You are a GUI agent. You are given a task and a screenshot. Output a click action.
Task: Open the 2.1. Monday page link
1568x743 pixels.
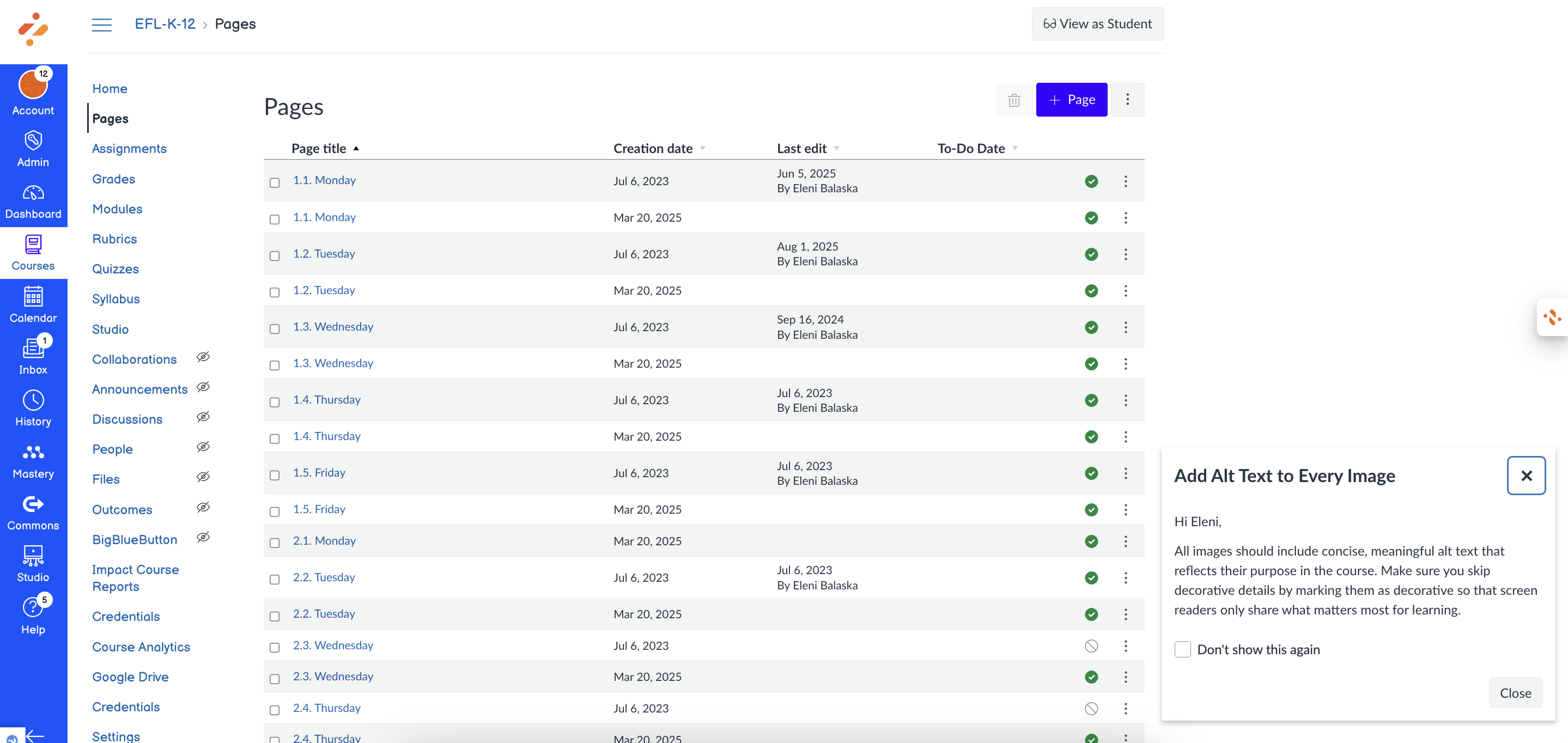[324, 540]
